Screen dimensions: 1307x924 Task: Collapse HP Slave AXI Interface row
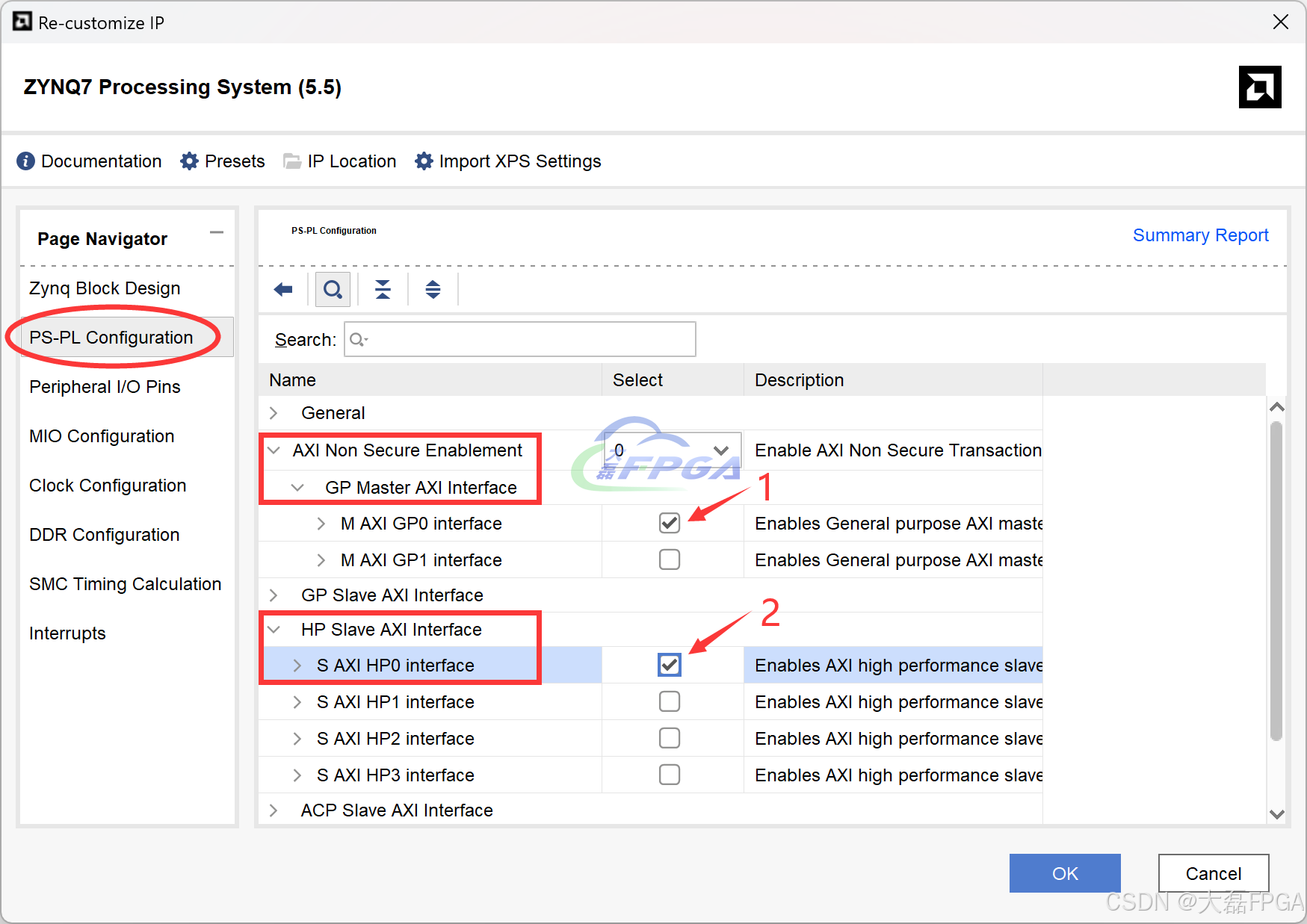[x=274, y=630]
